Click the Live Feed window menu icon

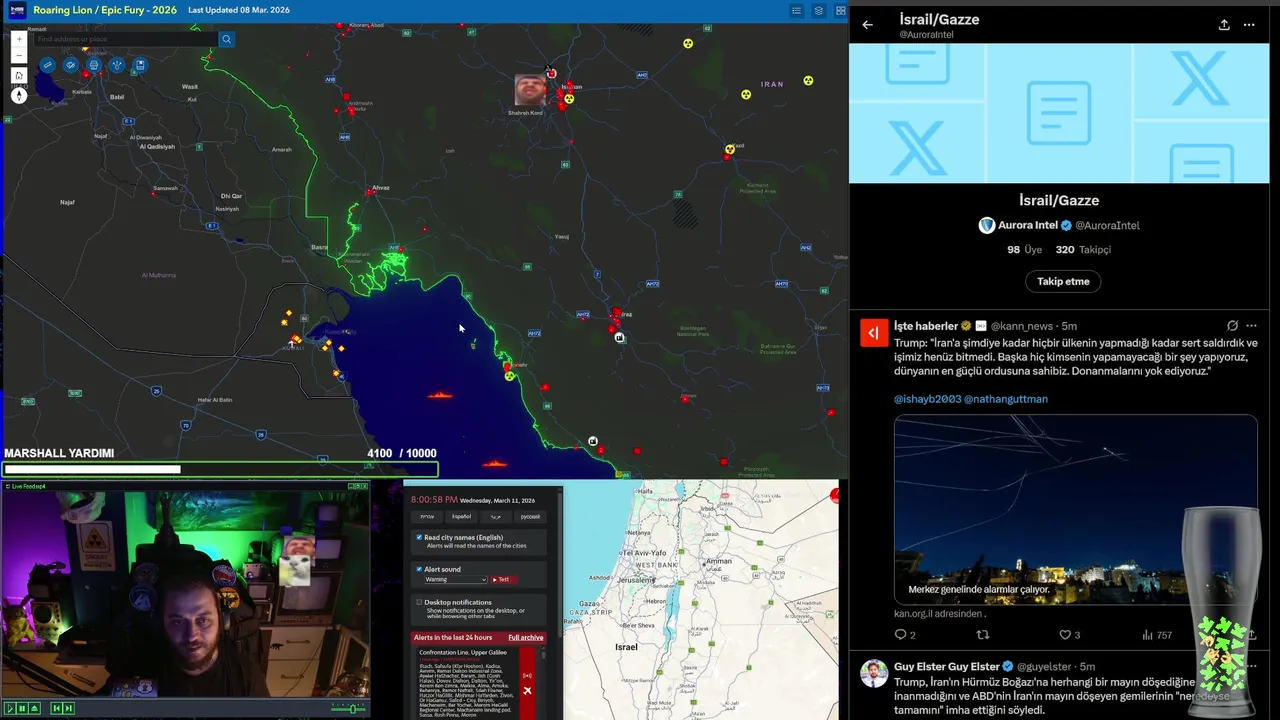pyautogui.click(x=7, y=486)
